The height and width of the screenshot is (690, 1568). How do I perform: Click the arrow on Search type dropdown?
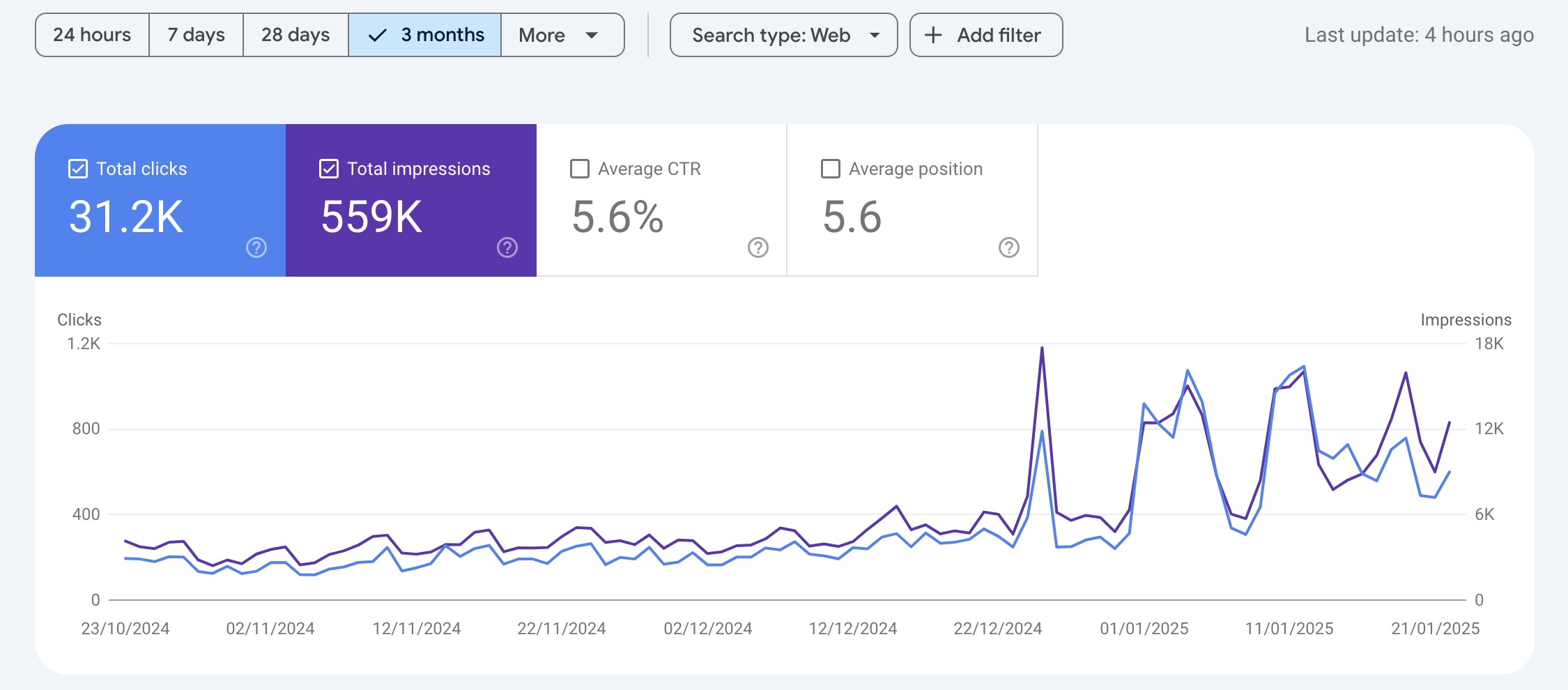[875, 35]
